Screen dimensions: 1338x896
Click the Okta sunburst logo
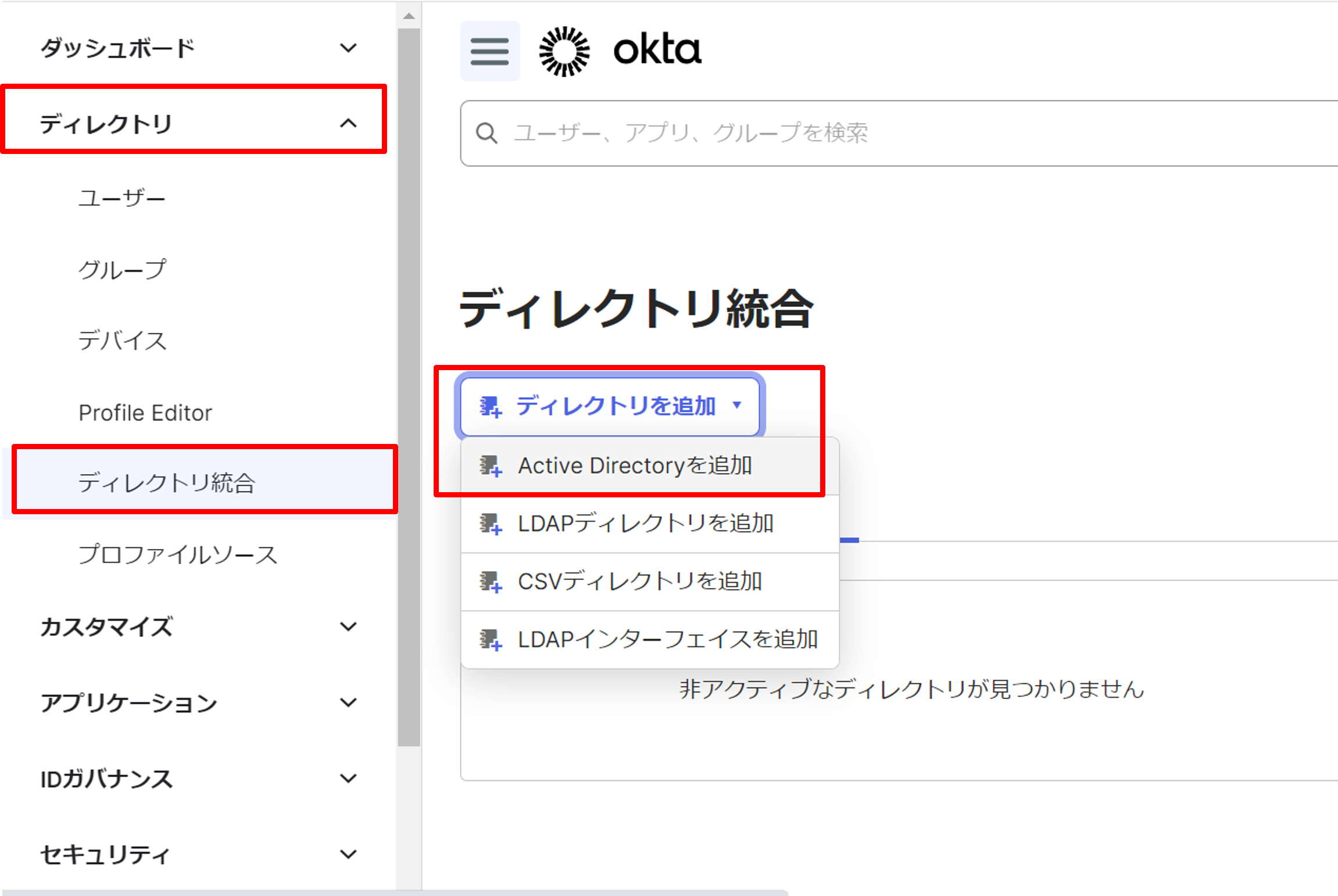pos(564,51)
